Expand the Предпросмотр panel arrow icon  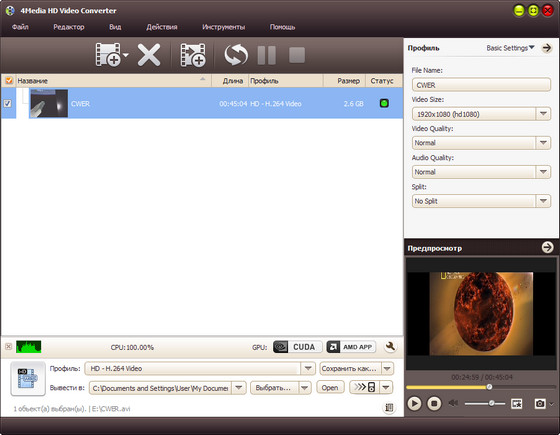pyautogui.click(x=547, y=247)
